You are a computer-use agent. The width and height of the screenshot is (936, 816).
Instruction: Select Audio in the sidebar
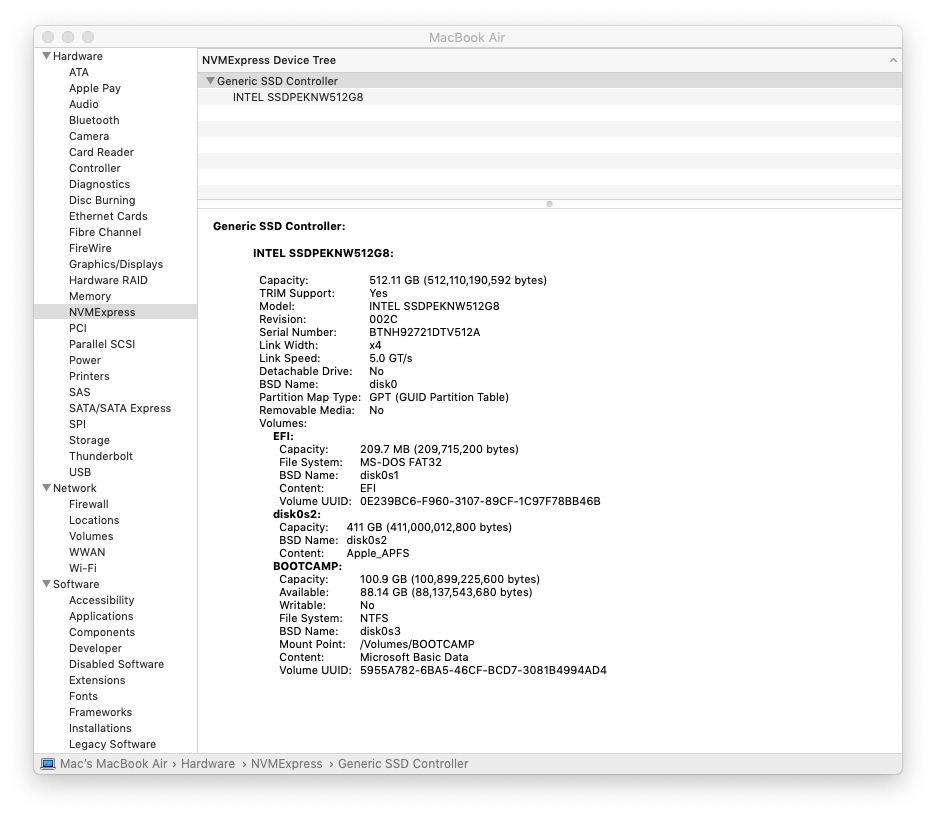coord(84,104)
